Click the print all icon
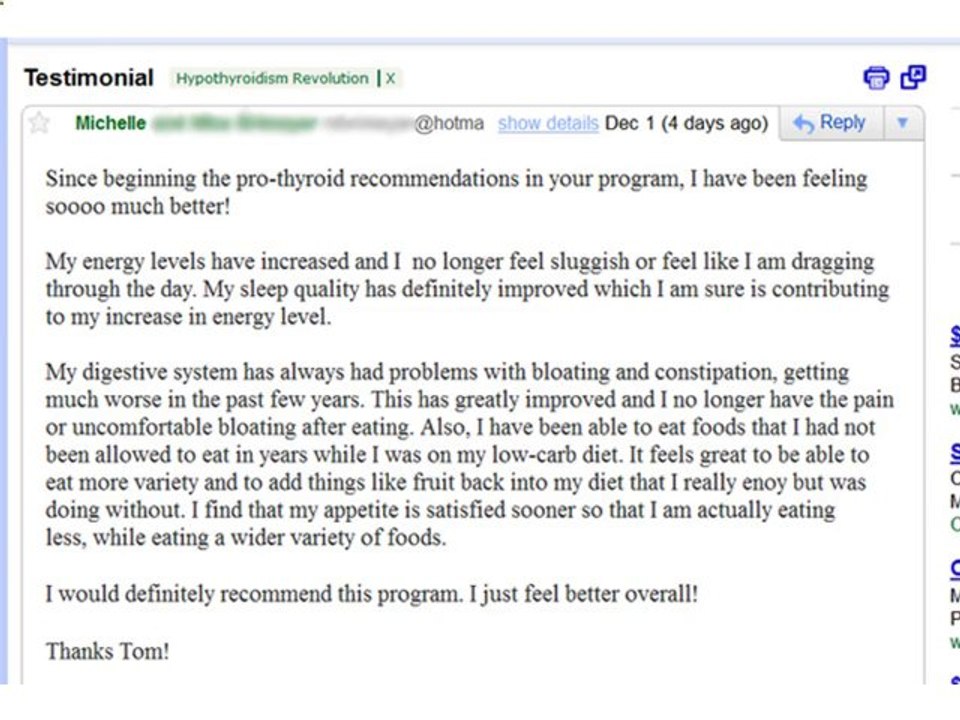This screenshot has height=720, width=960. pyautogui.click(x=876, y=78)
